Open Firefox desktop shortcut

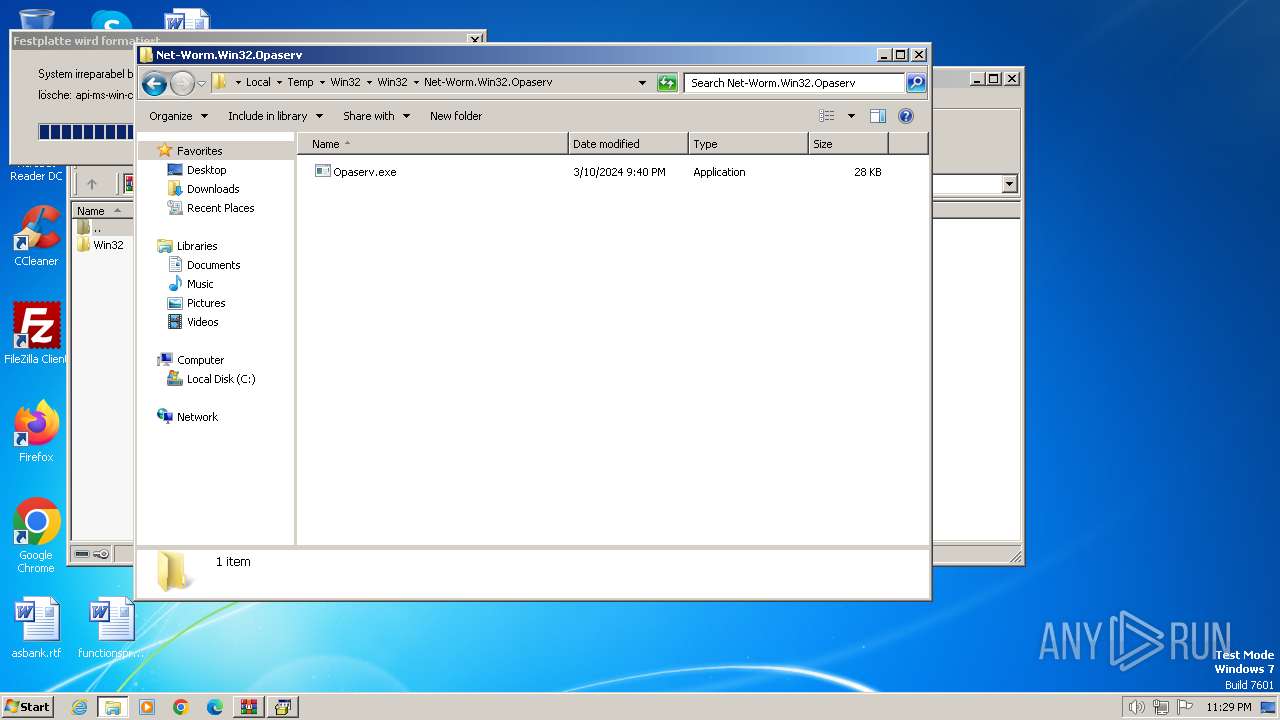(36, 432)
